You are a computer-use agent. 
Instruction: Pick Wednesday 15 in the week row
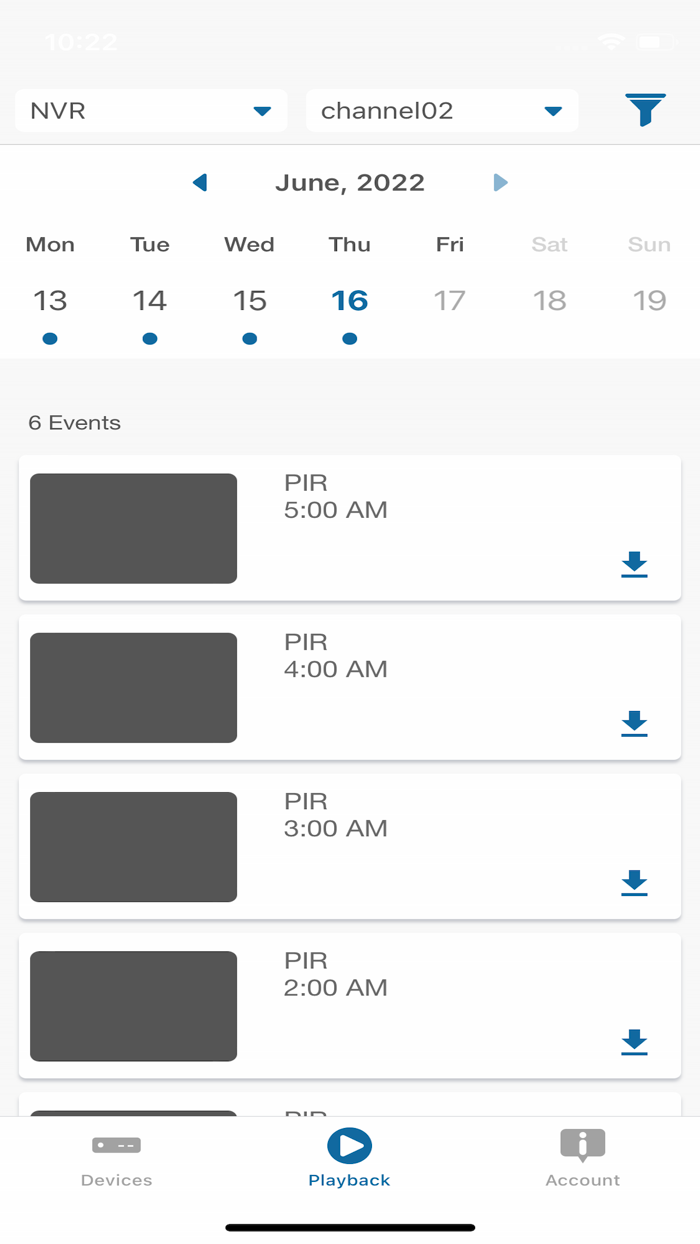tap(250, 301)
